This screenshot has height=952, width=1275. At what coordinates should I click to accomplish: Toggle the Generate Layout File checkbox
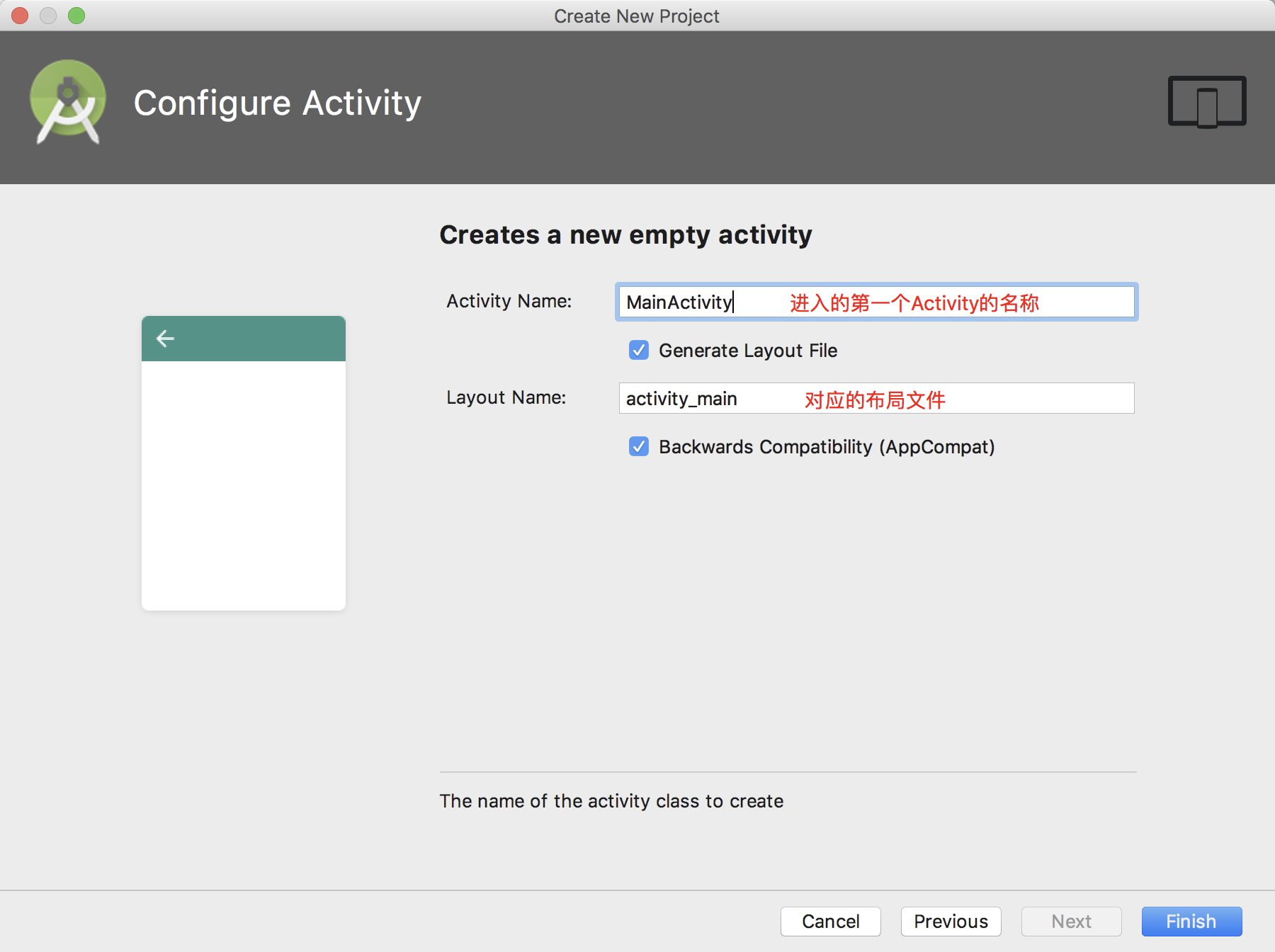(x=639, y=350)
